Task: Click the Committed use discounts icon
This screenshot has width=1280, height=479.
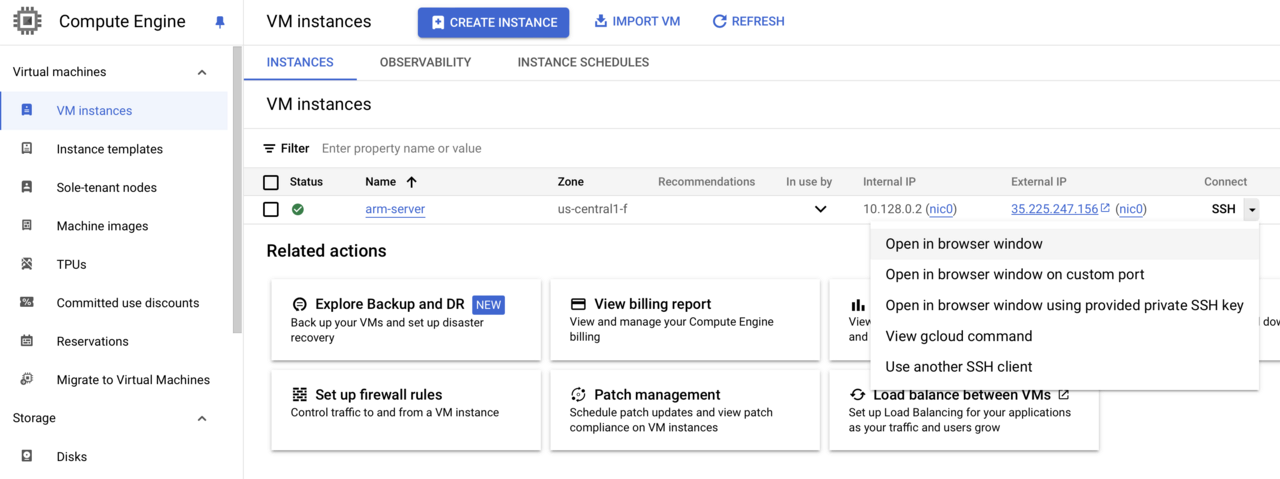Action: point(27,302)
